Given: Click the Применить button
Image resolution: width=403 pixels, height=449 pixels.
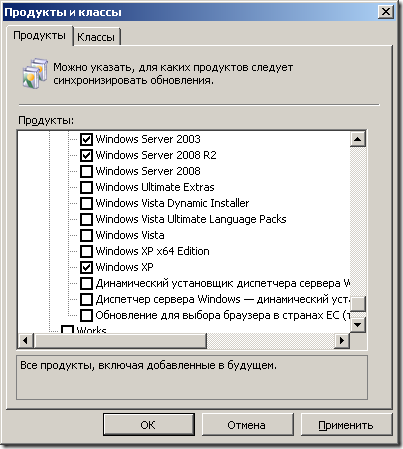Looking at the screenshot, I should tap(346, 425).
